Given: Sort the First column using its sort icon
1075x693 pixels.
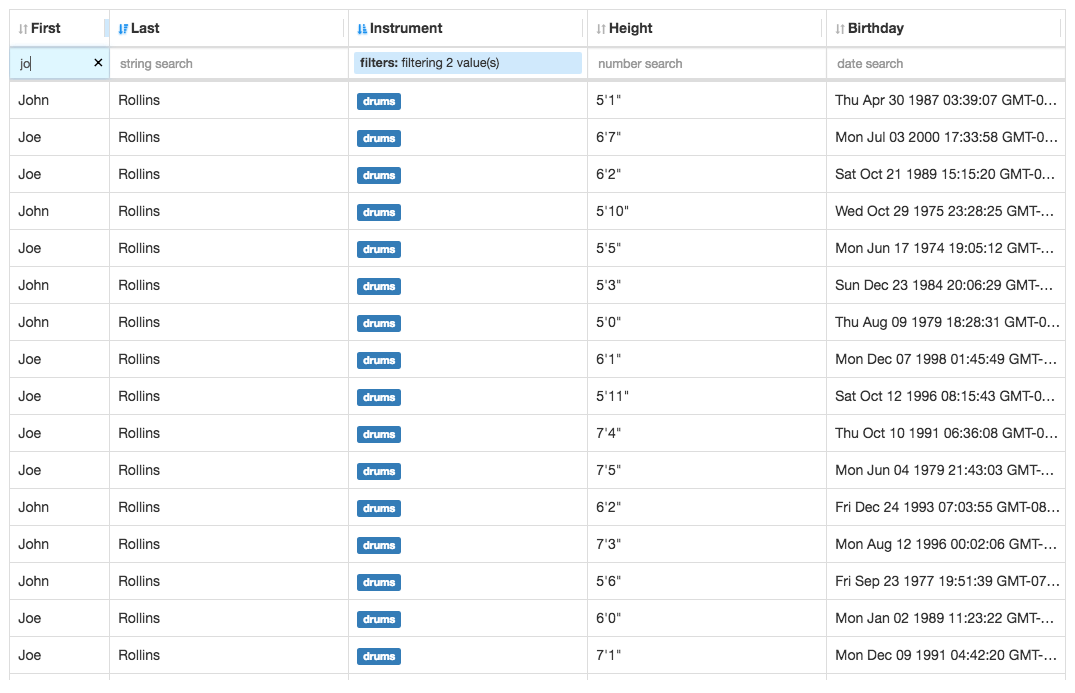Looking at the screenshot, I should [x=22, y=28].
